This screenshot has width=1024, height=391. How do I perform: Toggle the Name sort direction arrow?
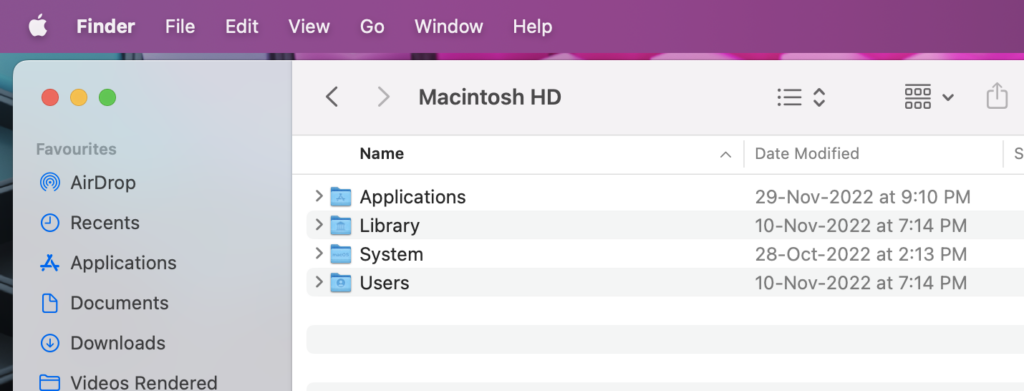(x=725, y=155)
